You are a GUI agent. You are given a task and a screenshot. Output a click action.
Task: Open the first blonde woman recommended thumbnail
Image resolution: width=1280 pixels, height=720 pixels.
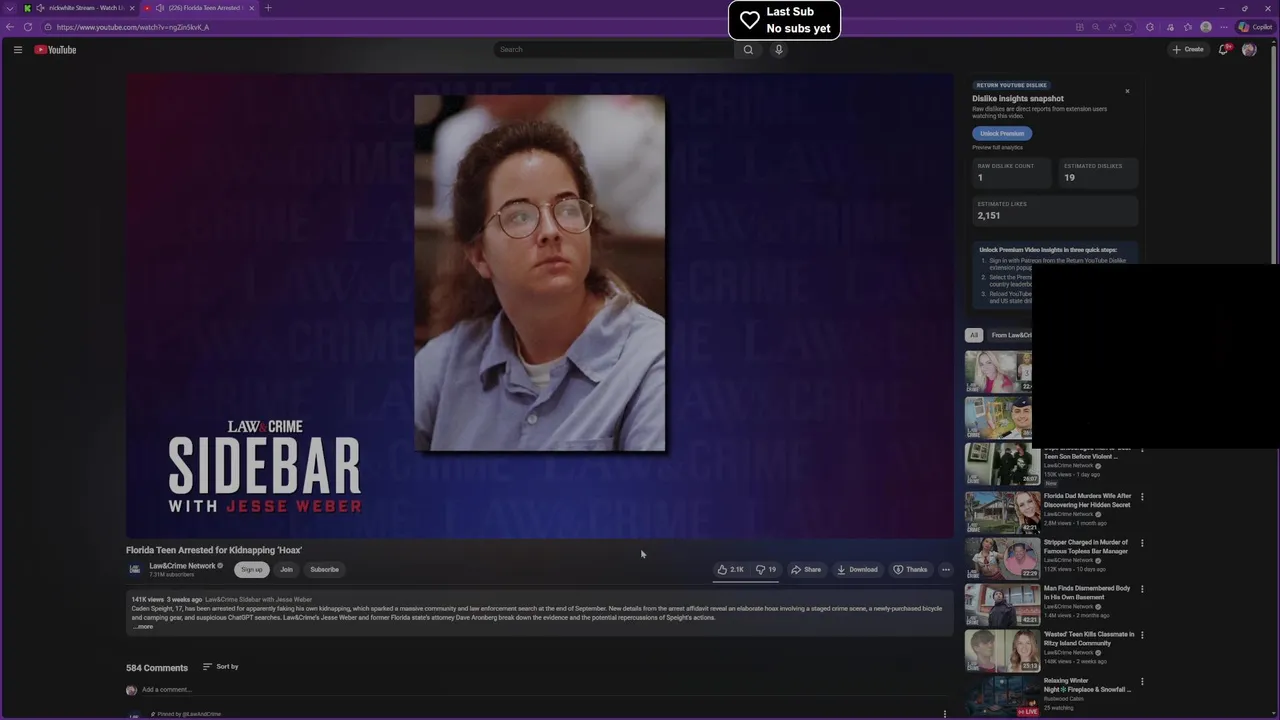(x=998, y=371)
